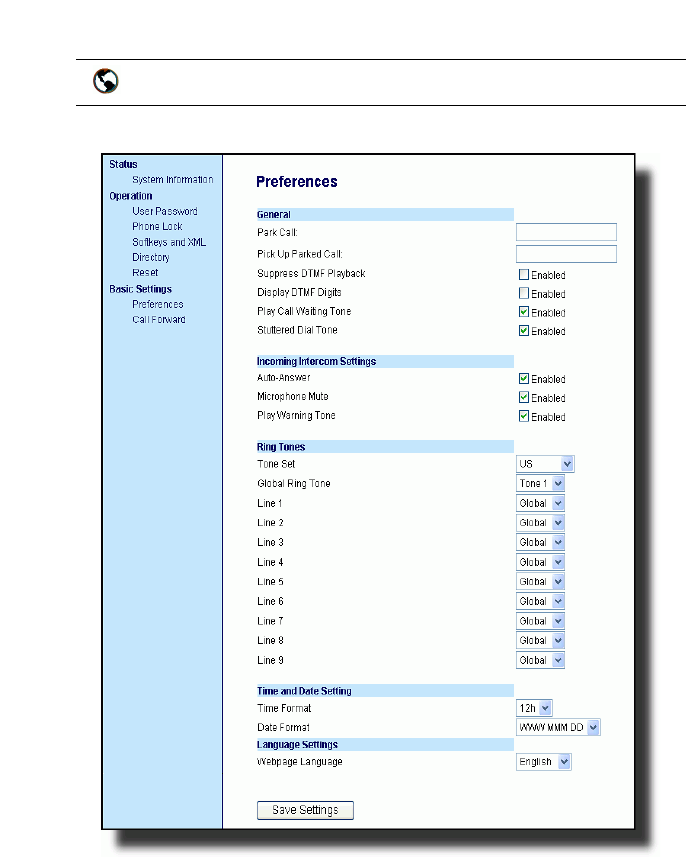Viewport: 686px width, 857px height.
Task: Click the Status sidebar heading
Action: point(123,165)
